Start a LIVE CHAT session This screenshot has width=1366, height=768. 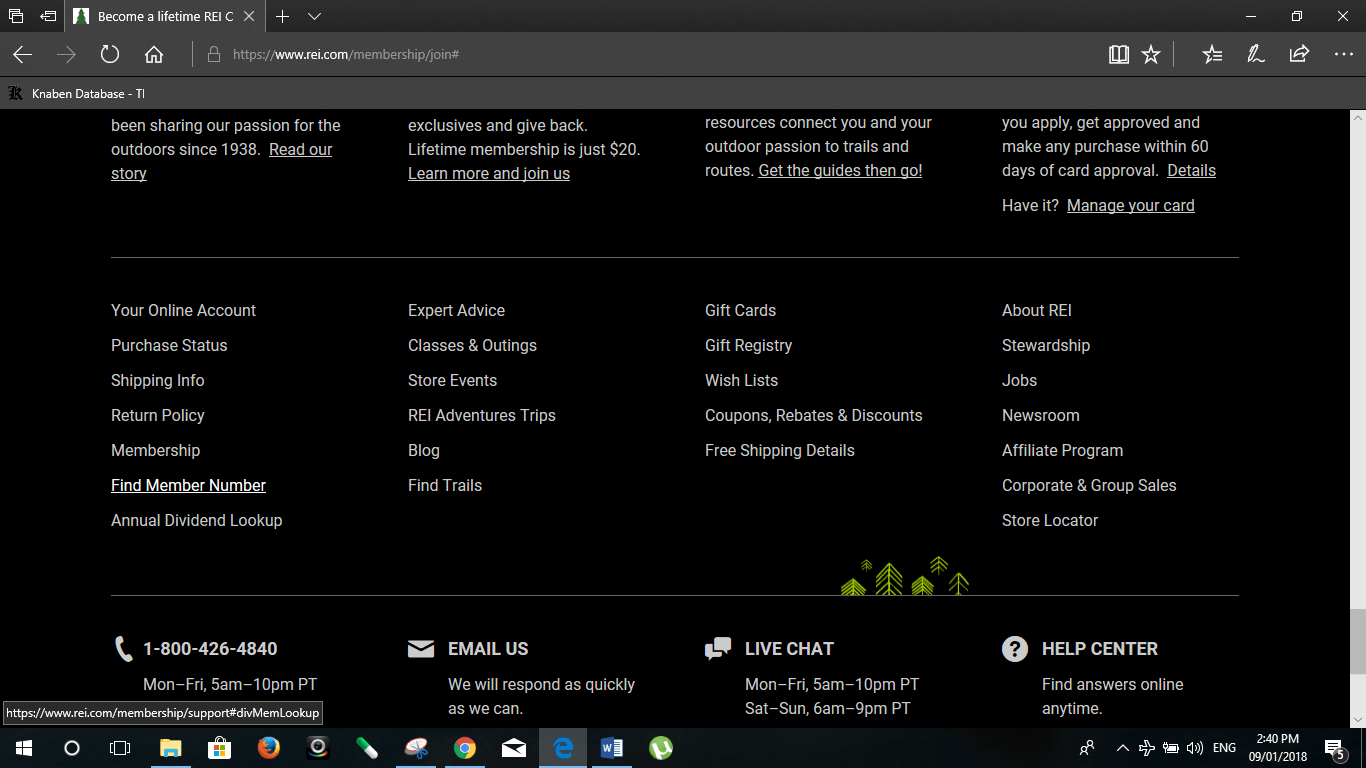coord(789,649)
